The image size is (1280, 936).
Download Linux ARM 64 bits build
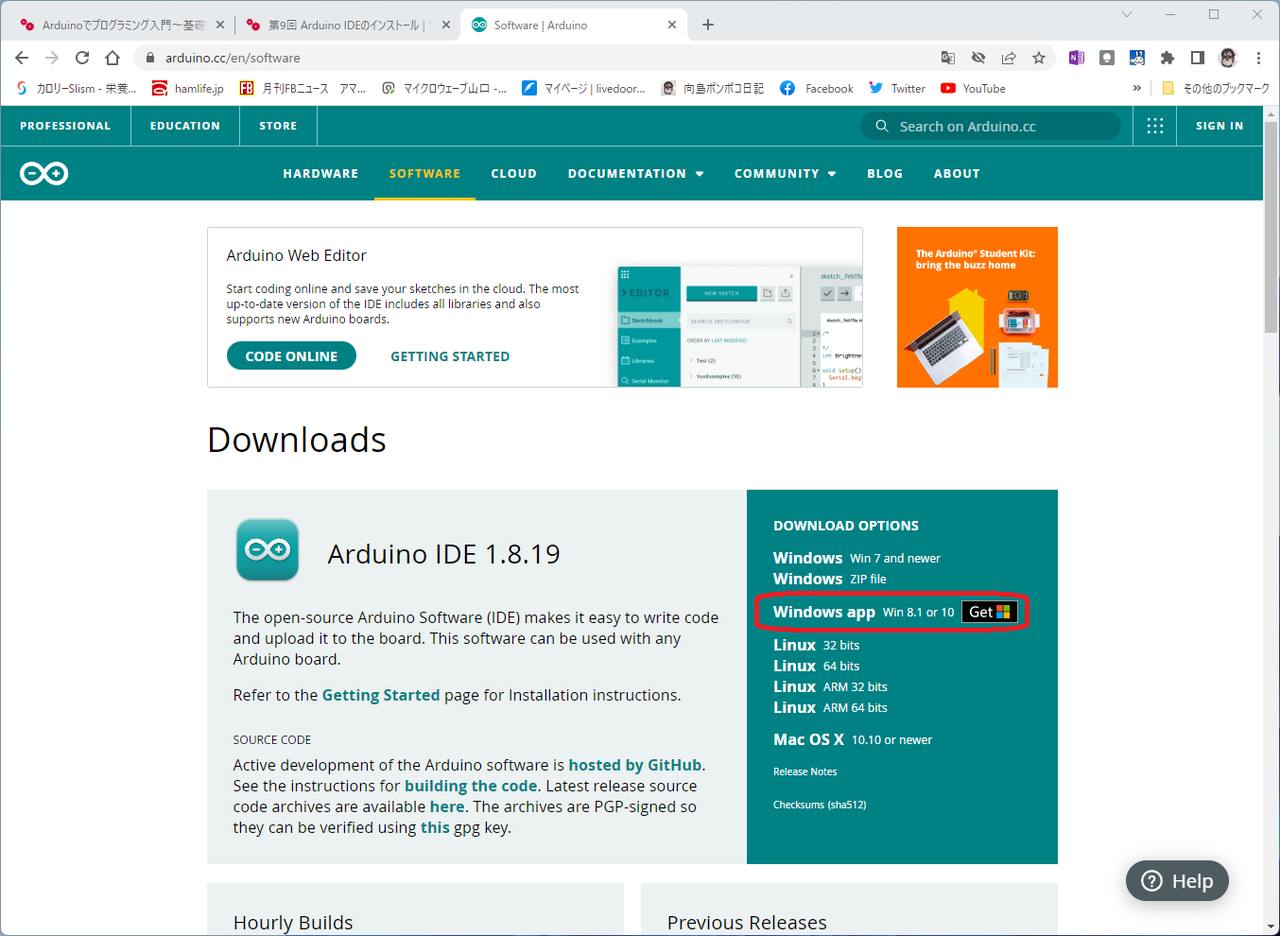point(830,708)
